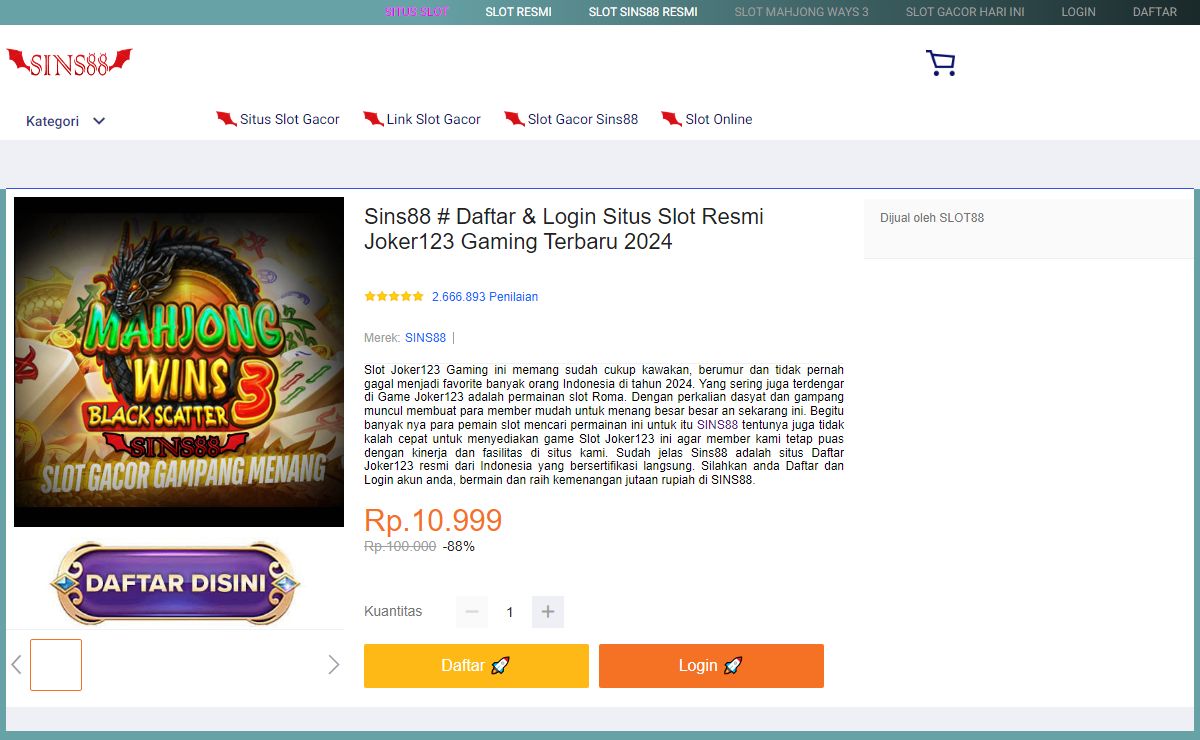Expand the Kategori dropdown

(x=66, y=121)
